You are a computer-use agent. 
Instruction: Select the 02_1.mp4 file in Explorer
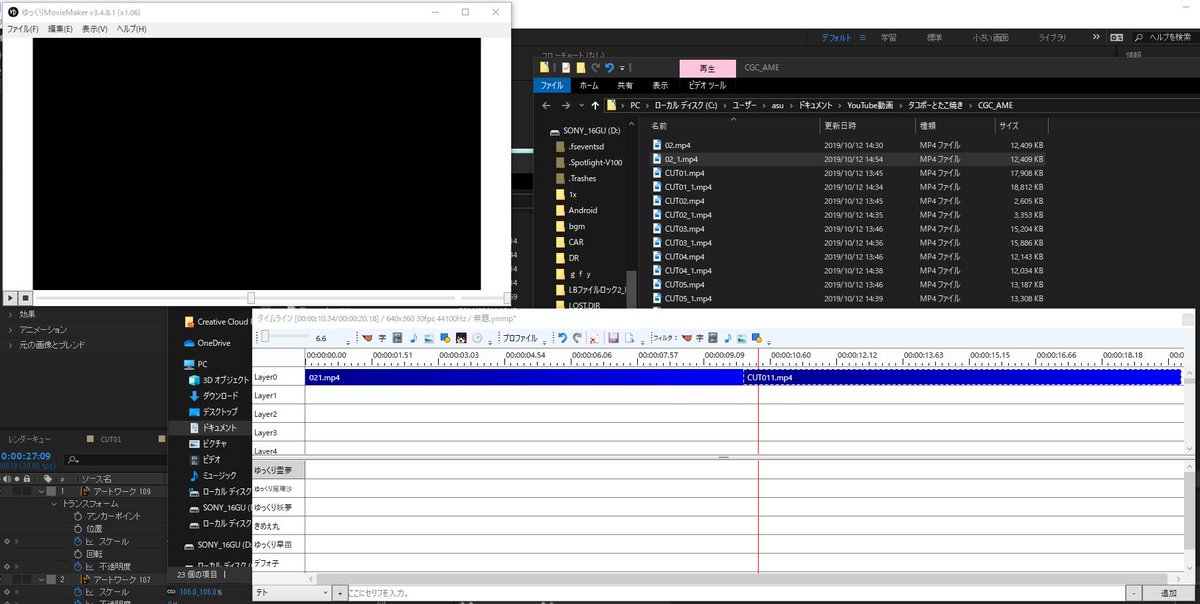[x=848, y=159]
